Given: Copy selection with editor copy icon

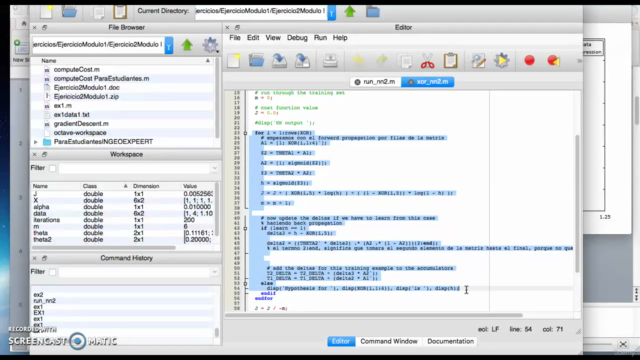Looking at the screenshot, I should click(405, 61).
